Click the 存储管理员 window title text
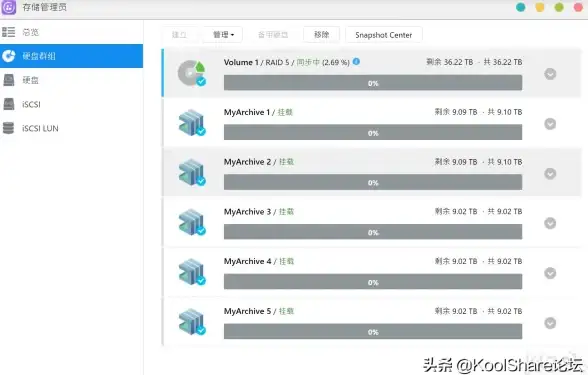 click(45, 7)
